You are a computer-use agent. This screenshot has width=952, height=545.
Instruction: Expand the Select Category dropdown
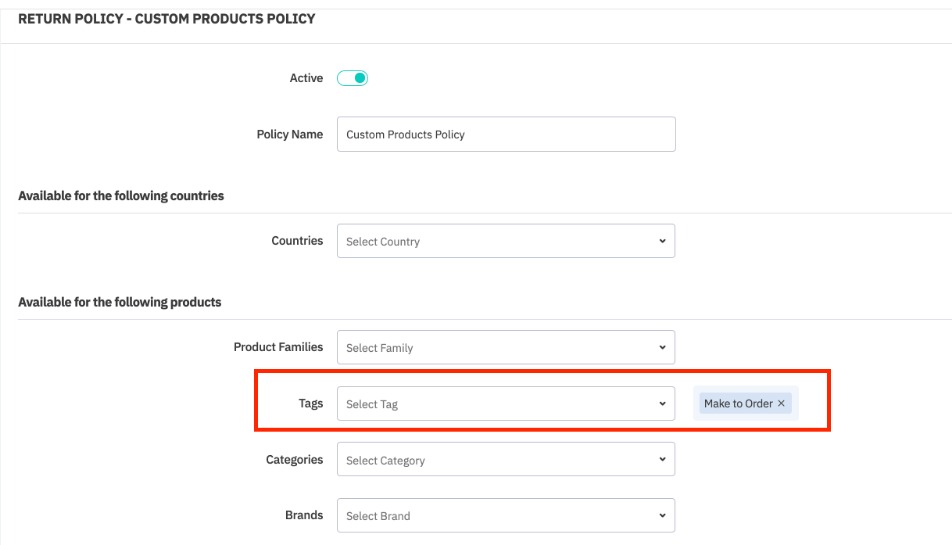(500, 460)
